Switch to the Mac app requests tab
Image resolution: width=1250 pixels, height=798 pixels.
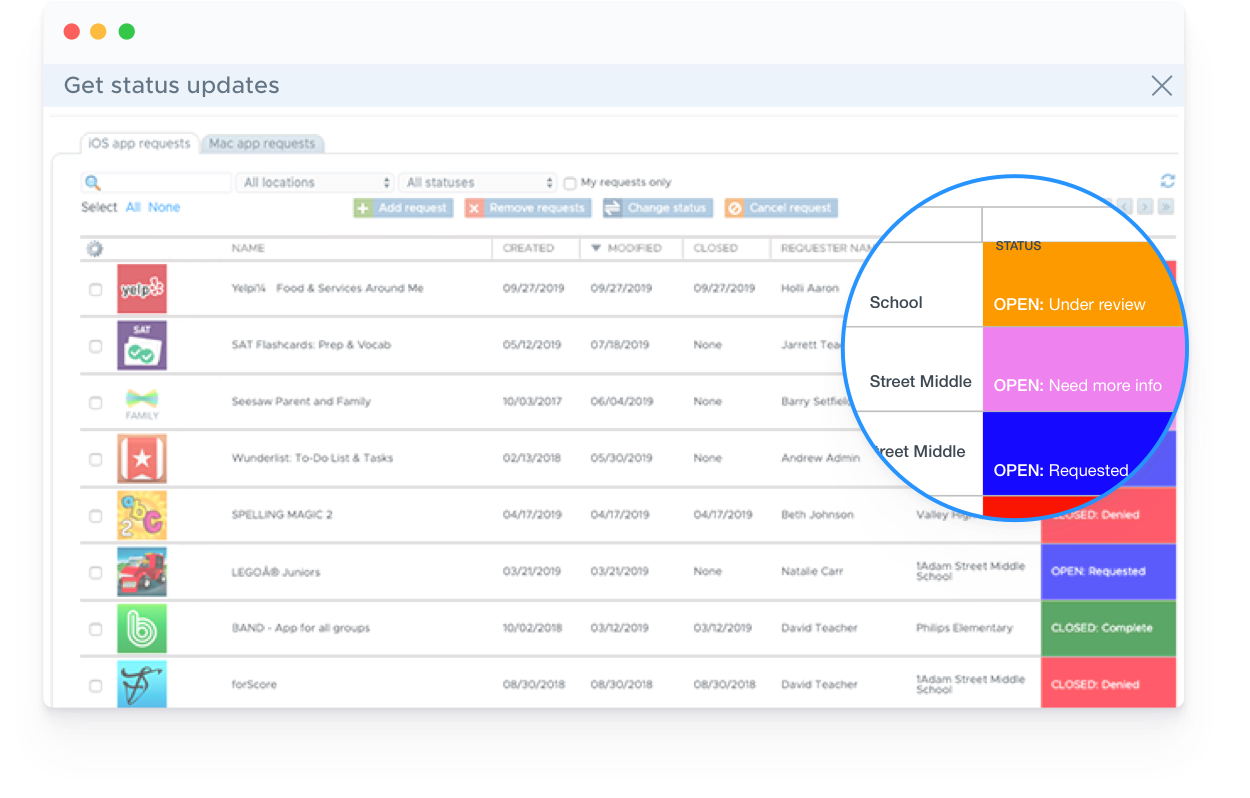click(x=262, y=143)
